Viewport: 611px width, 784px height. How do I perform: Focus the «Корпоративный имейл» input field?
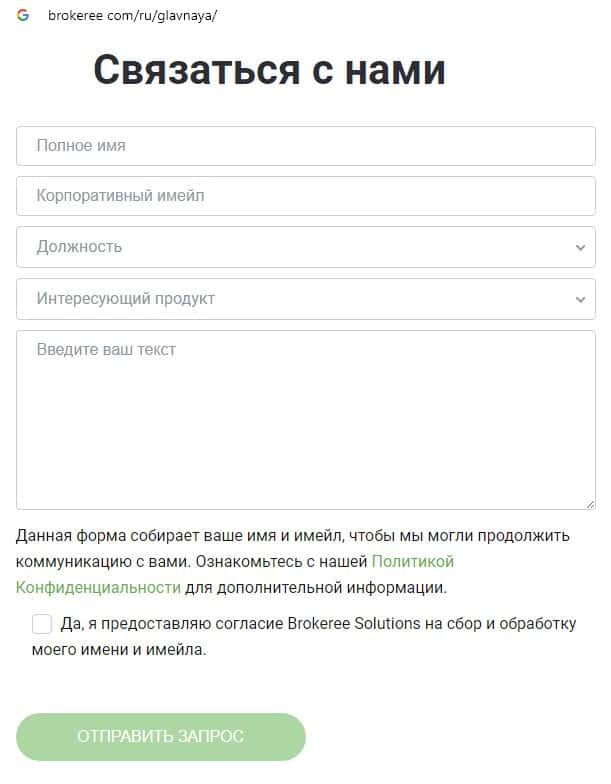point(305,196)
